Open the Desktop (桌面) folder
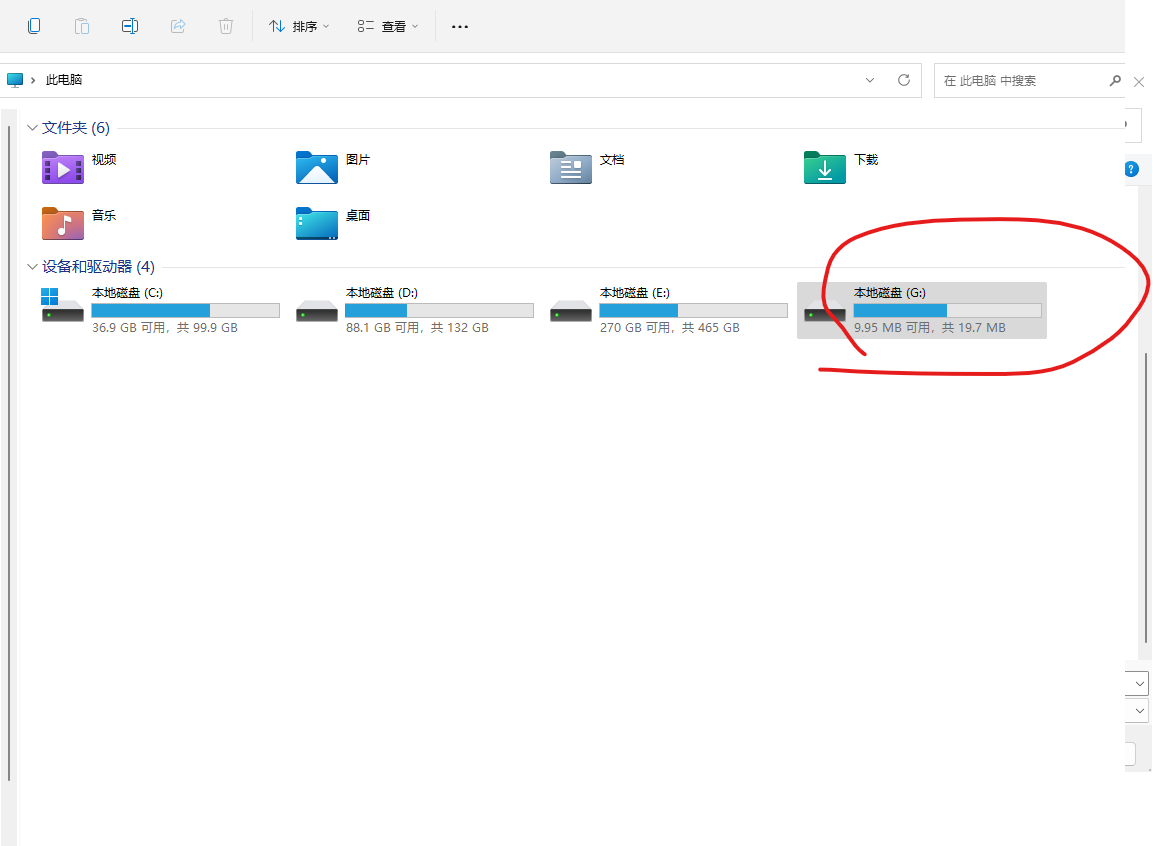The width and height of the screenshot is (1153, 846). [317, 223]
